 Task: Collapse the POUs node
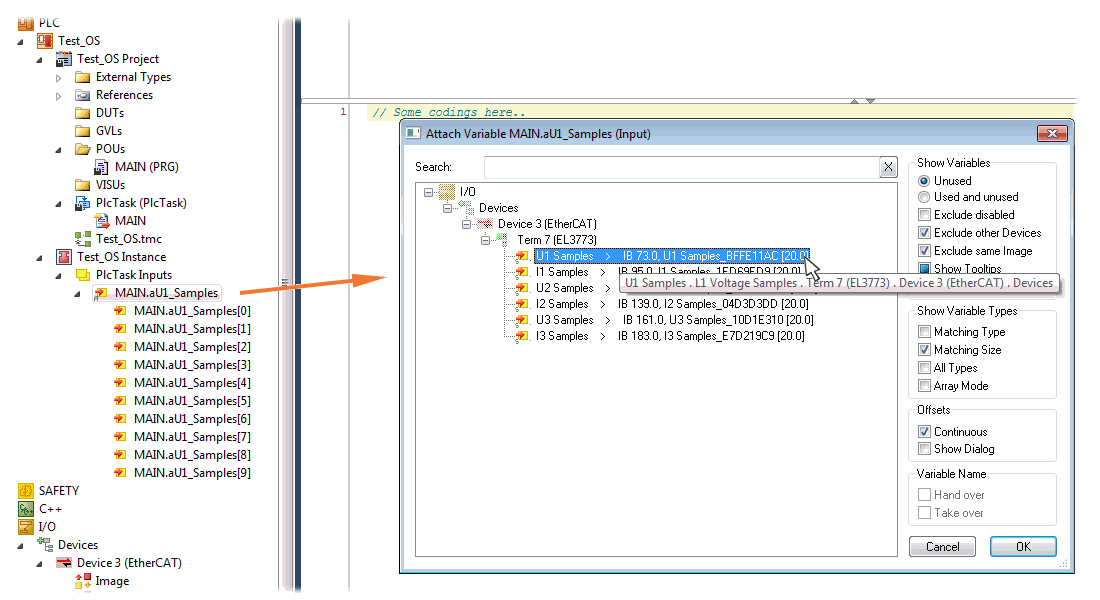(58, 150)
